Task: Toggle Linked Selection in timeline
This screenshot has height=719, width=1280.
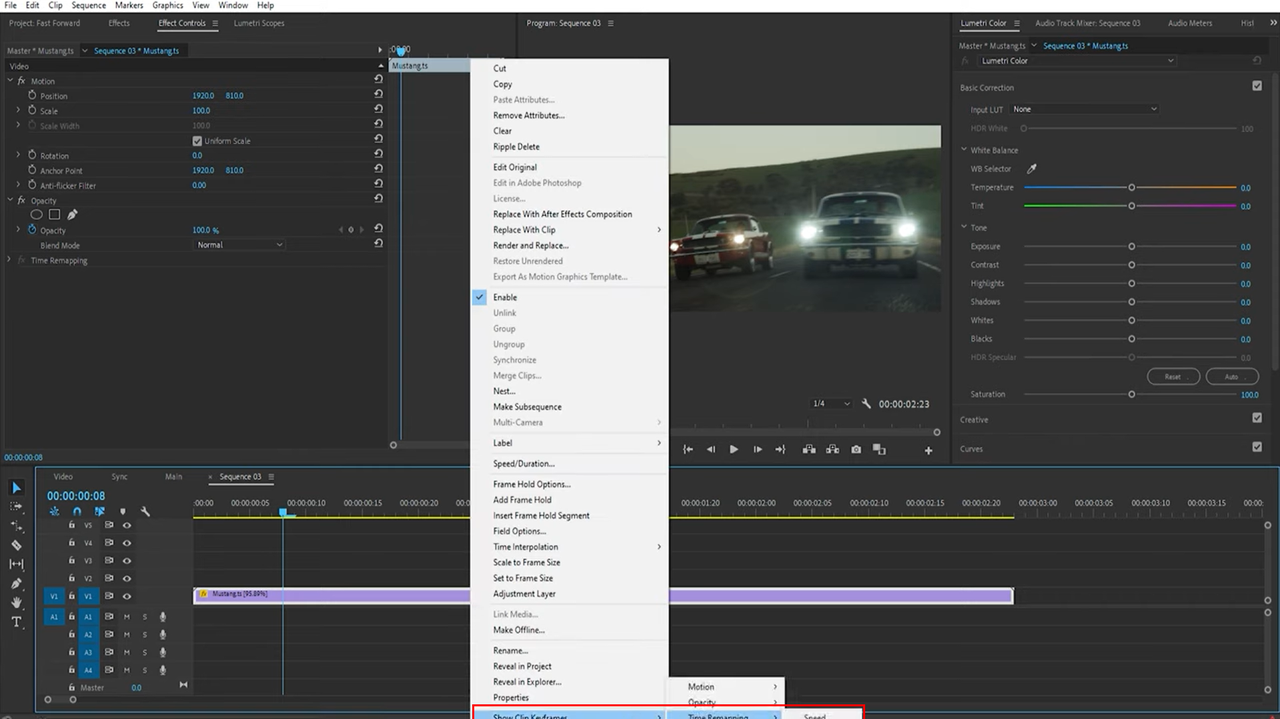Action: pos(99,511)
